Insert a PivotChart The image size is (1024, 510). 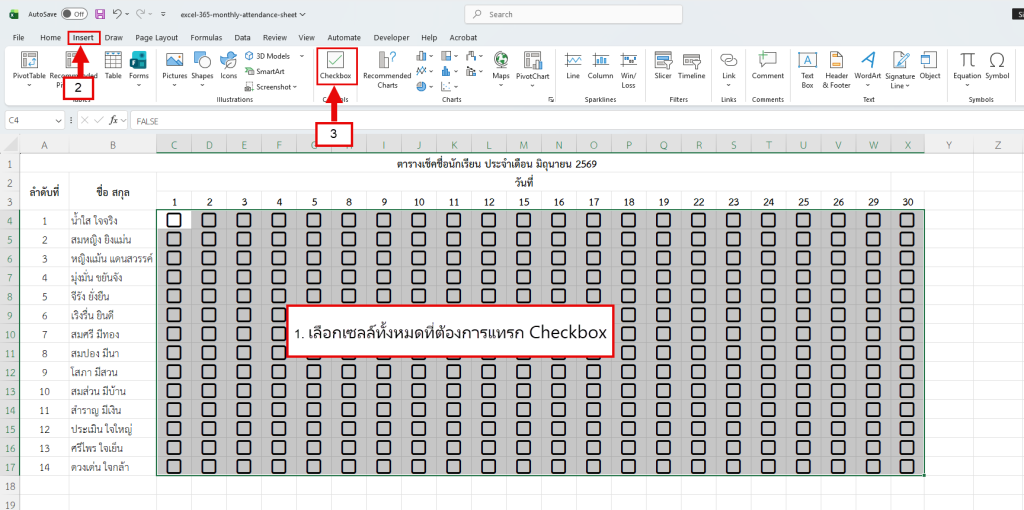pos(533,69)
